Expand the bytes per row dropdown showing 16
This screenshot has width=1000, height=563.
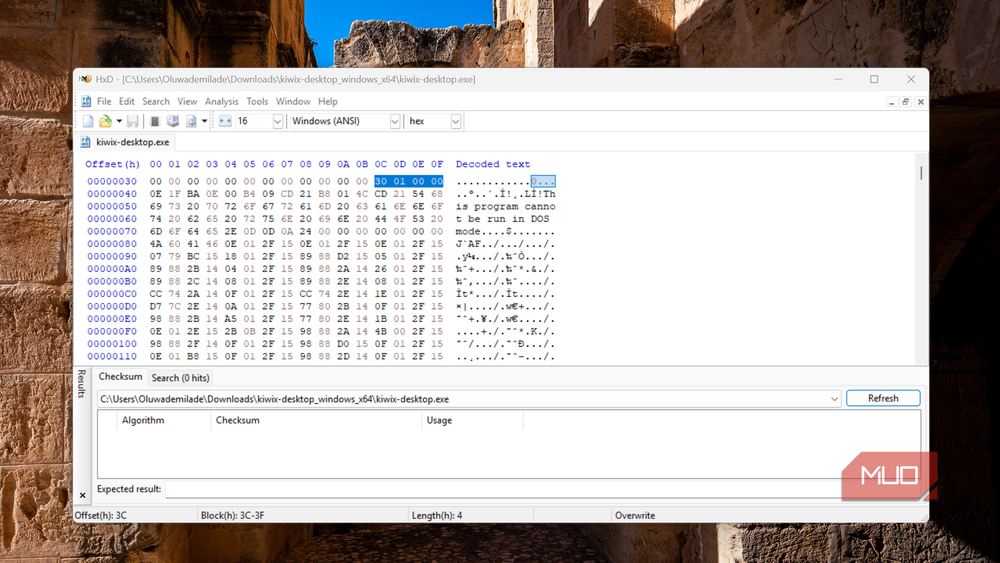[x=277, y=121]
